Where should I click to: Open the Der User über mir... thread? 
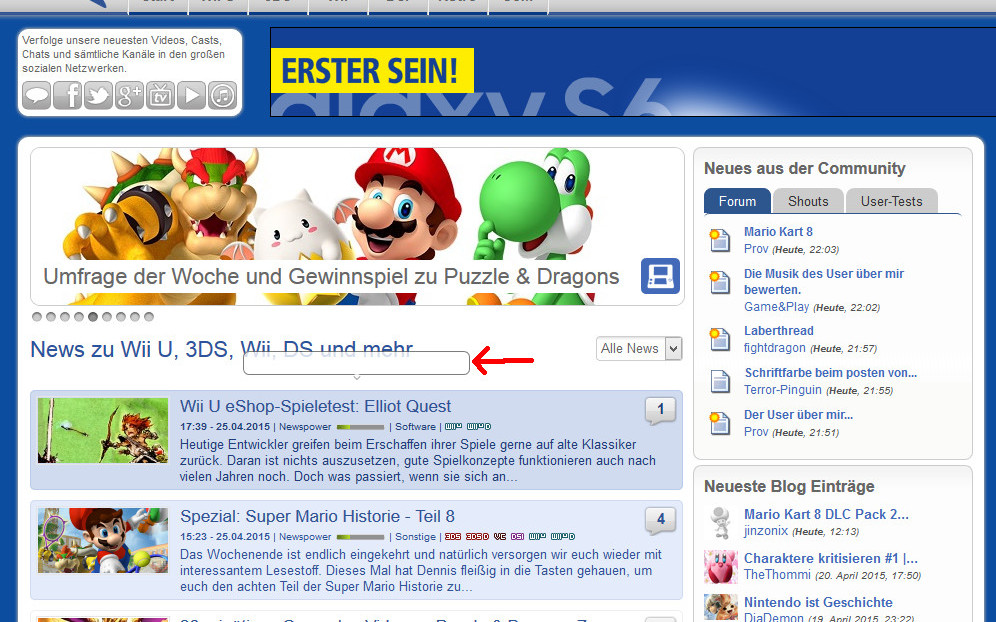pos(798,415)
